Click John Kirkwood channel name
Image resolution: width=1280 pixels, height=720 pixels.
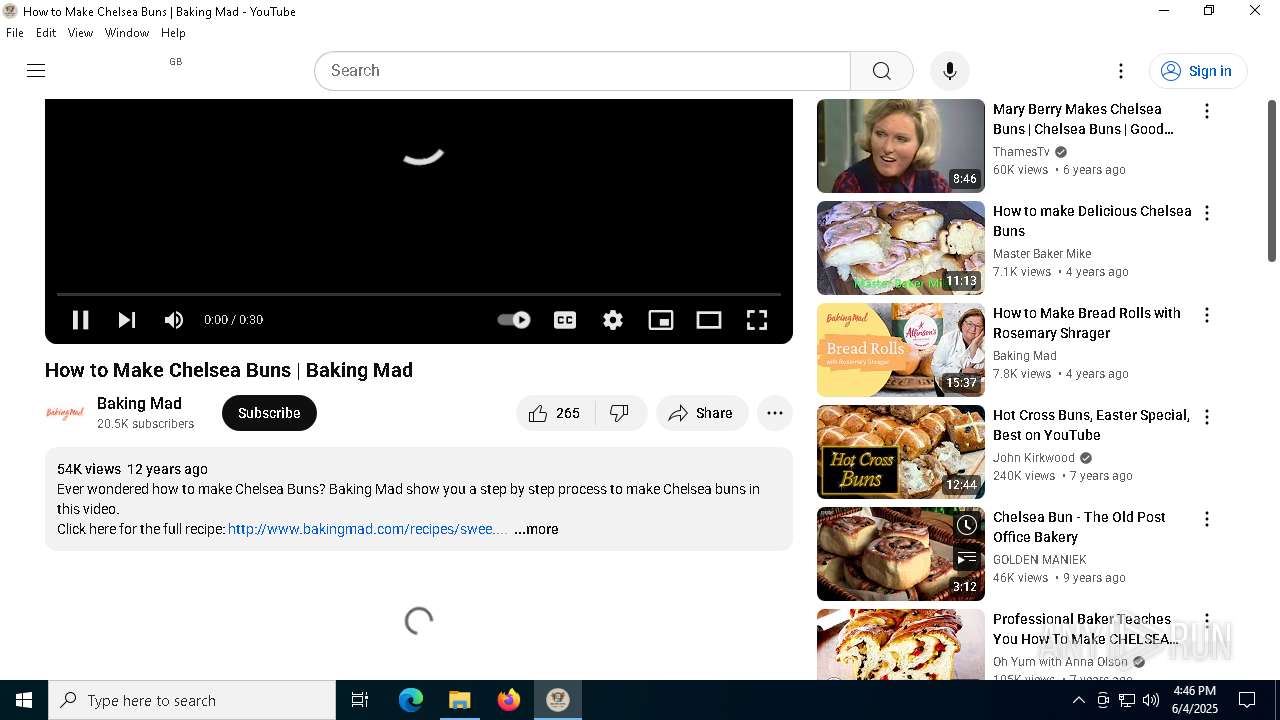pos(1034,458)
